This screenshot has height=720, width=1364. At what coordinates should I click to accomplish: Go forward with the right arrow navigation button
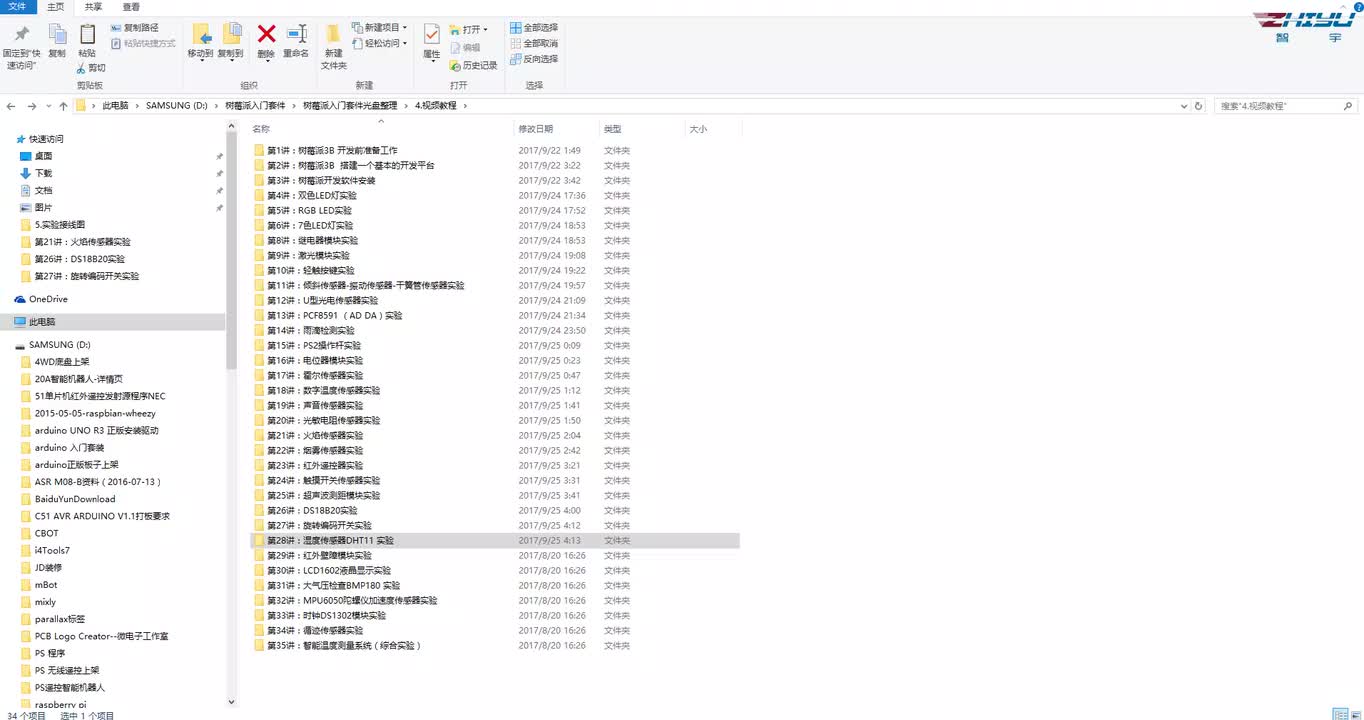32,106
